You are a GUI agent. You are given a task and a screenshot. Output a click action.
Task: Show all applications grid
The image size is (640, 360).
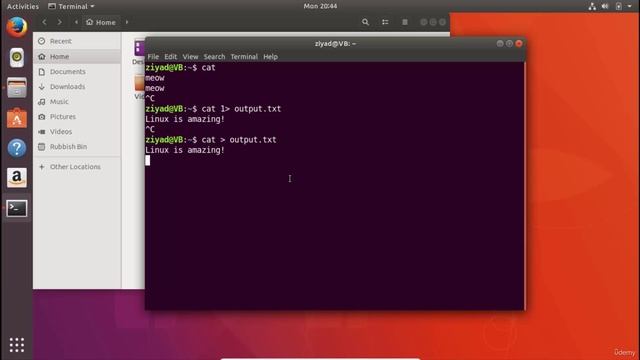pyautogui.click(x=17, y=345)
